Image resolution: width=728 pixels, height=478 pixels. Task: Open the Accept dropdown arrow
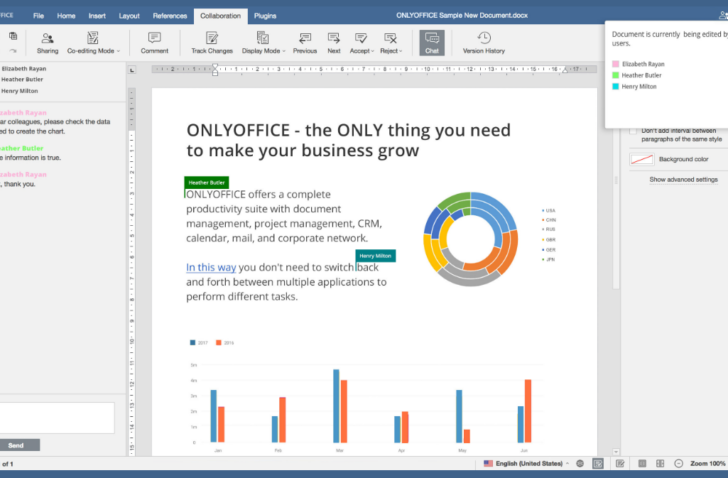point(372,51)
